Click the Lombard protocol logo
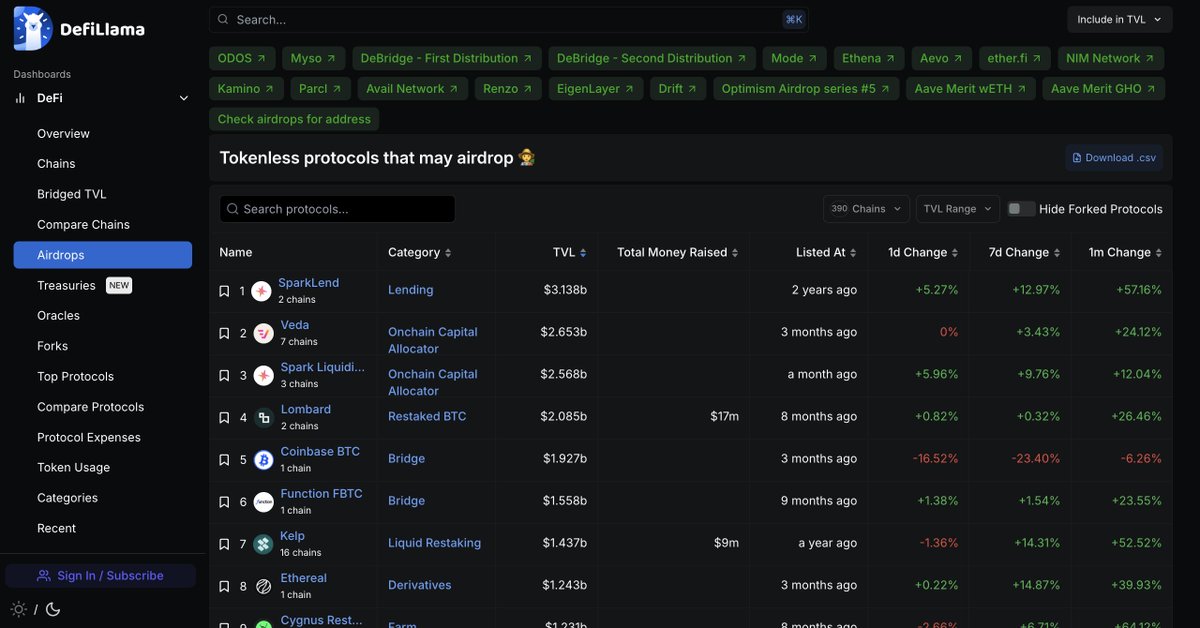Viewport: 1200px width, 628px height. point(263,417)
